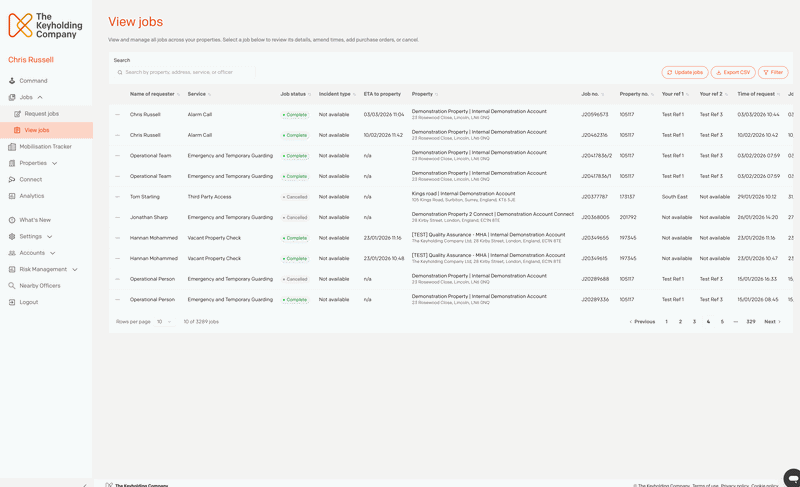Jump to page 2 in pagination
The image size is (800, 487).
[x=680, y=322]
